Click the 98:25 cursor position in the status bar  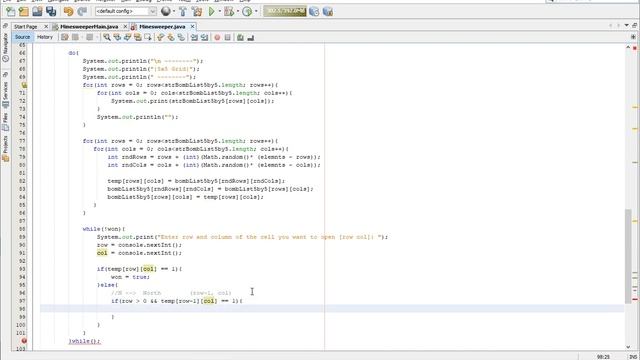(x=603, y=357)
